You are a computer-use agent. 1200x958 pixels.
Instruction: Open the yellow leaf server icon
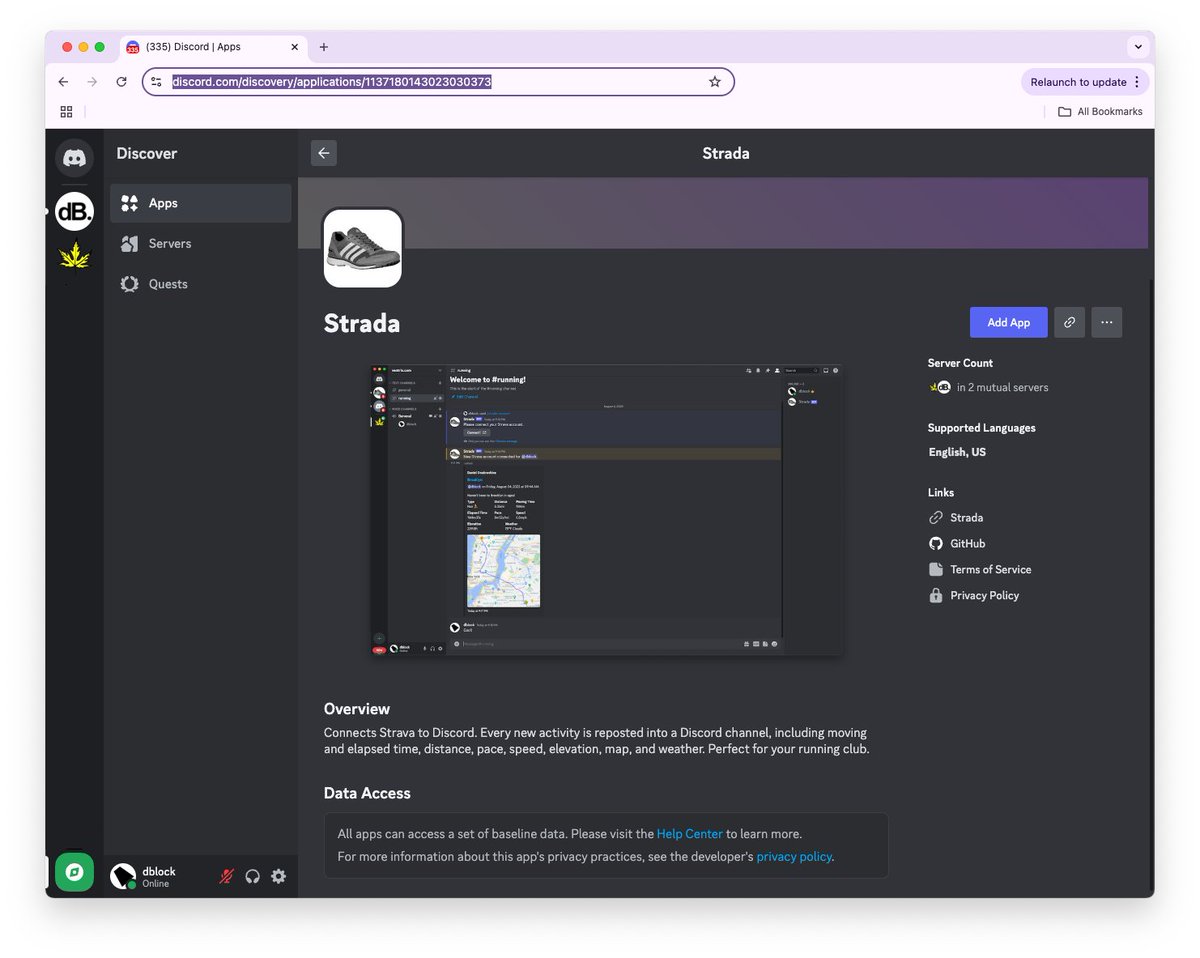click(74, 257)
